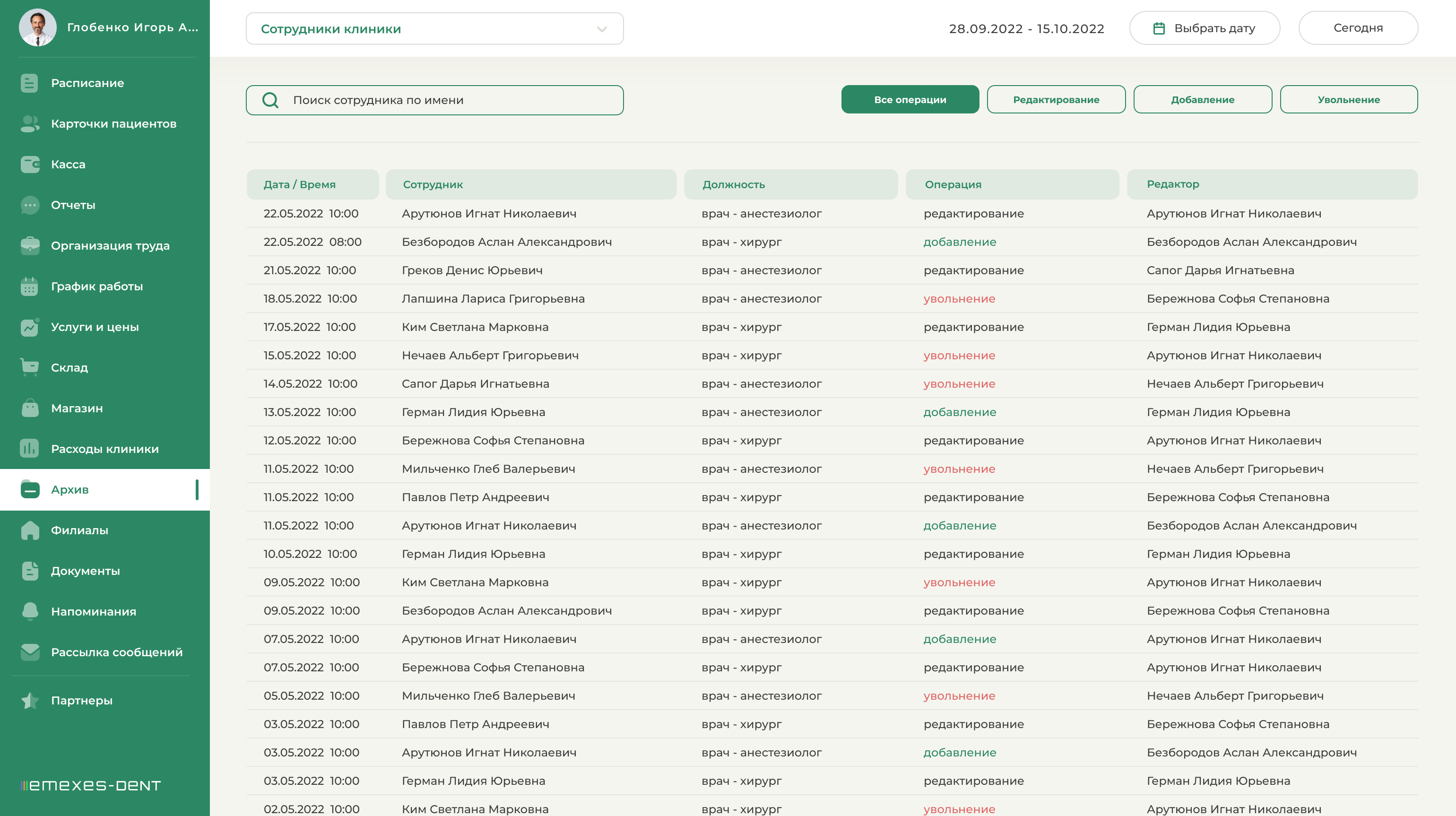Click employee Ким Светлана Марковна on 09.05.2022
Viewport: 1456px width, 816px height.
coord(475,582)
